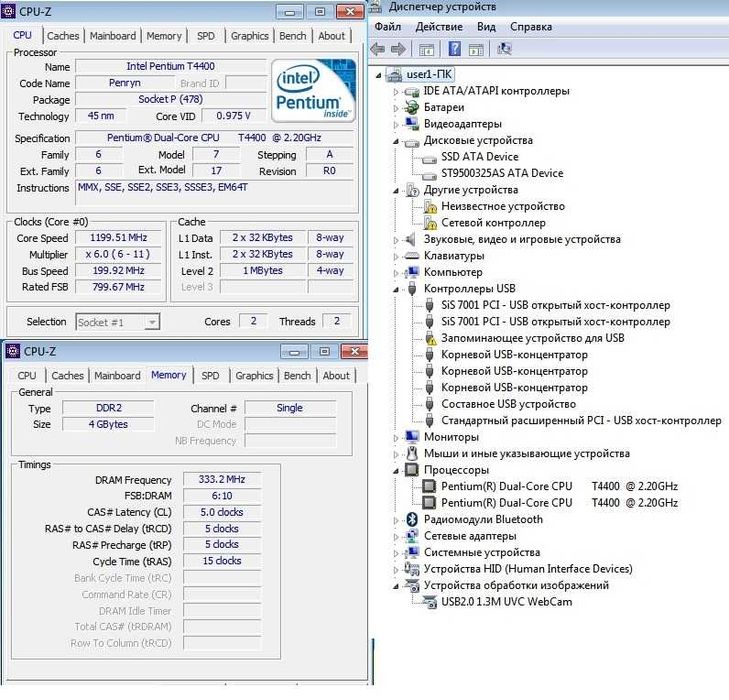Click Мониторы monitor category icon
729x700 pixels.
pos(411,437)
